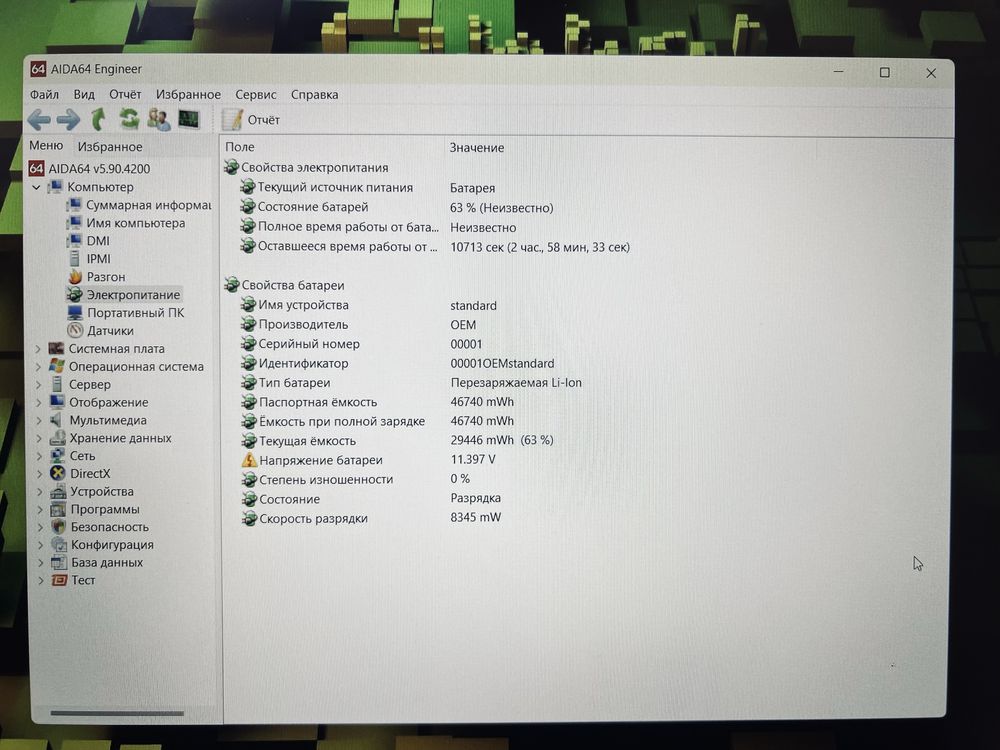Open the Отчёт menu
This screenshot has height=750, width=1000.
click(x=125, y=94)
